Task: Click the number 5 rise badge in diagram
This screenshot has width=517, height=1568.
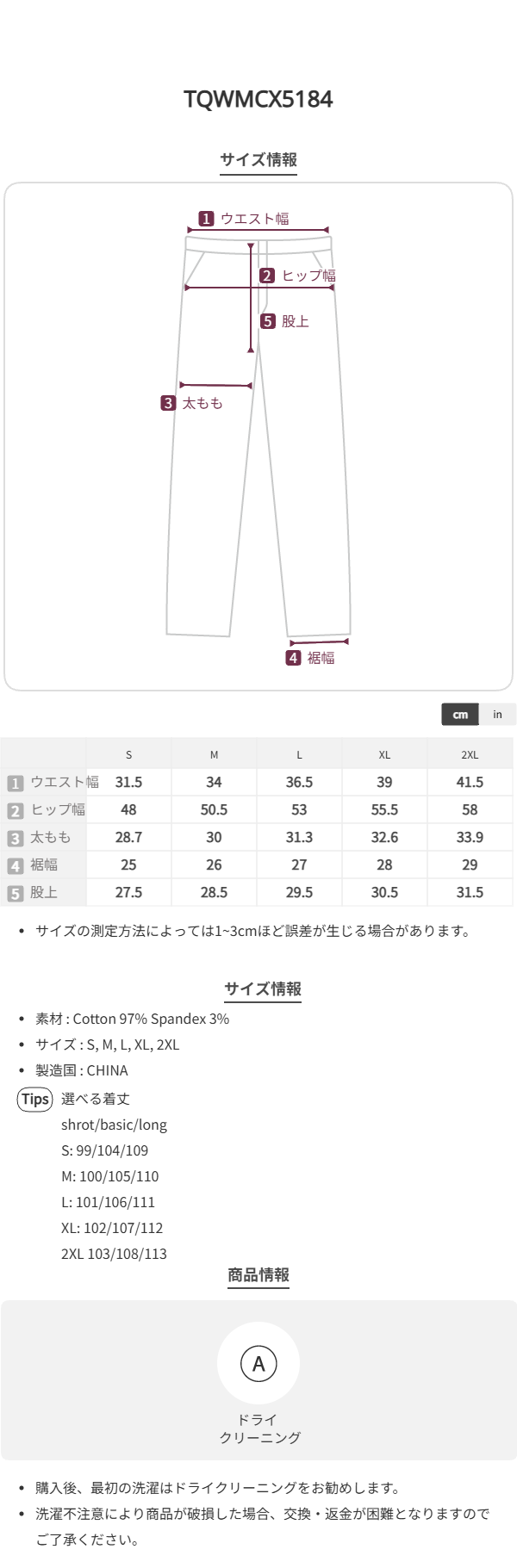Action: click(268, 321)
